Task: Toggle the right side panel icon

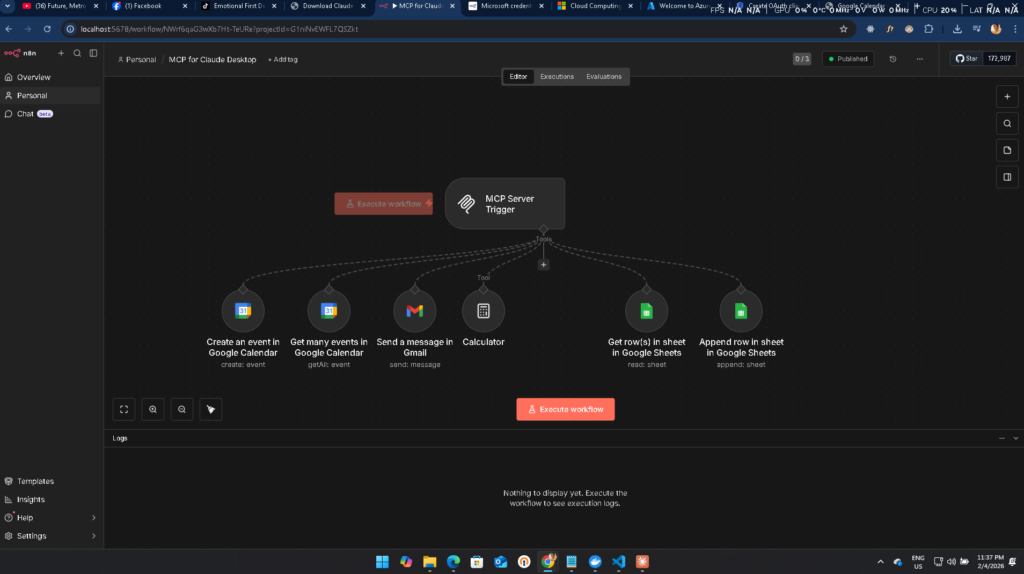Action: (x=1007, y=178)
